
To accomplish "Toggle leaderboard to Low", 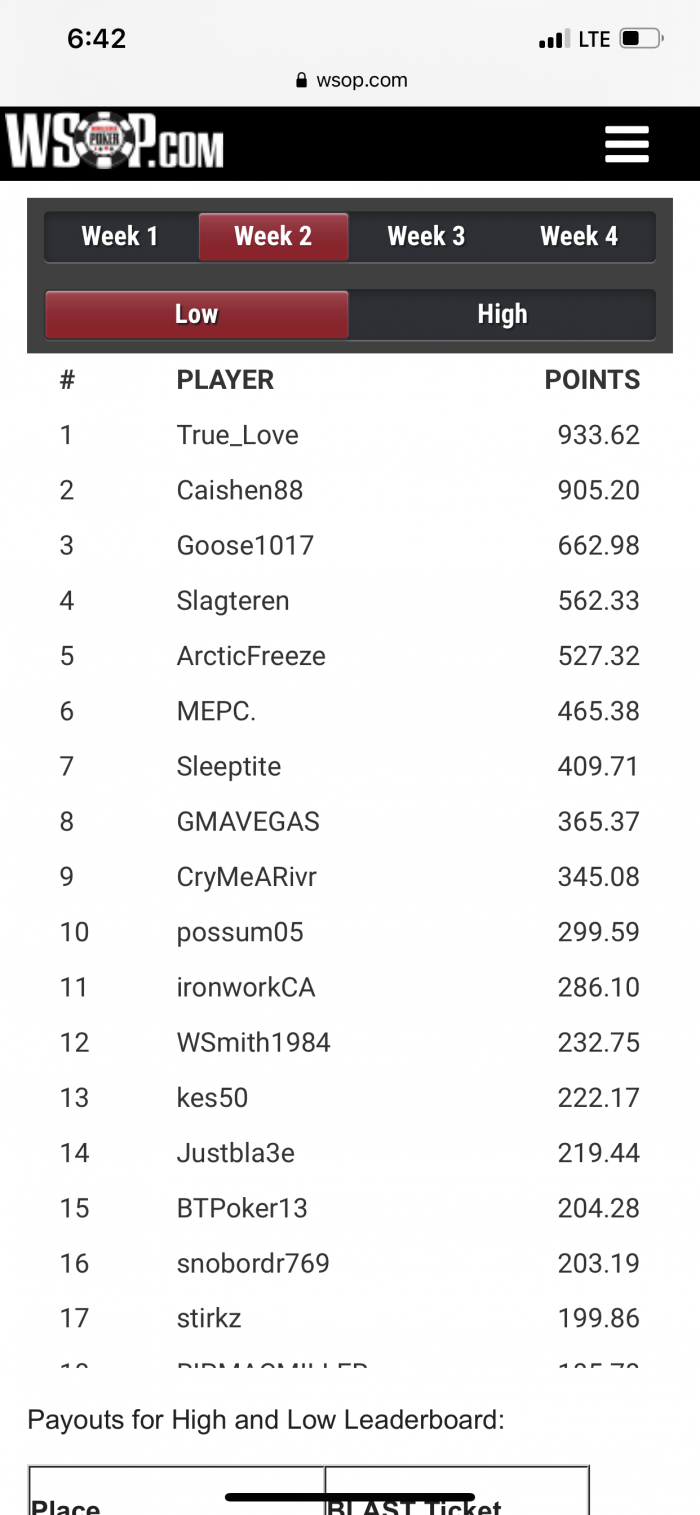I will point(196,314).
